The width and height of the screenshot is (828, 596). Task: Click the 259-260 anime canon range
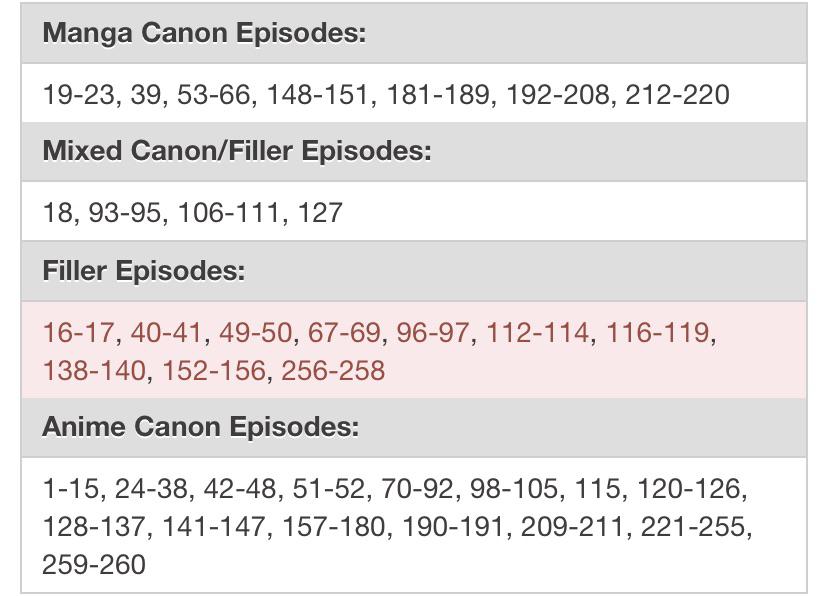click(94, 564)
